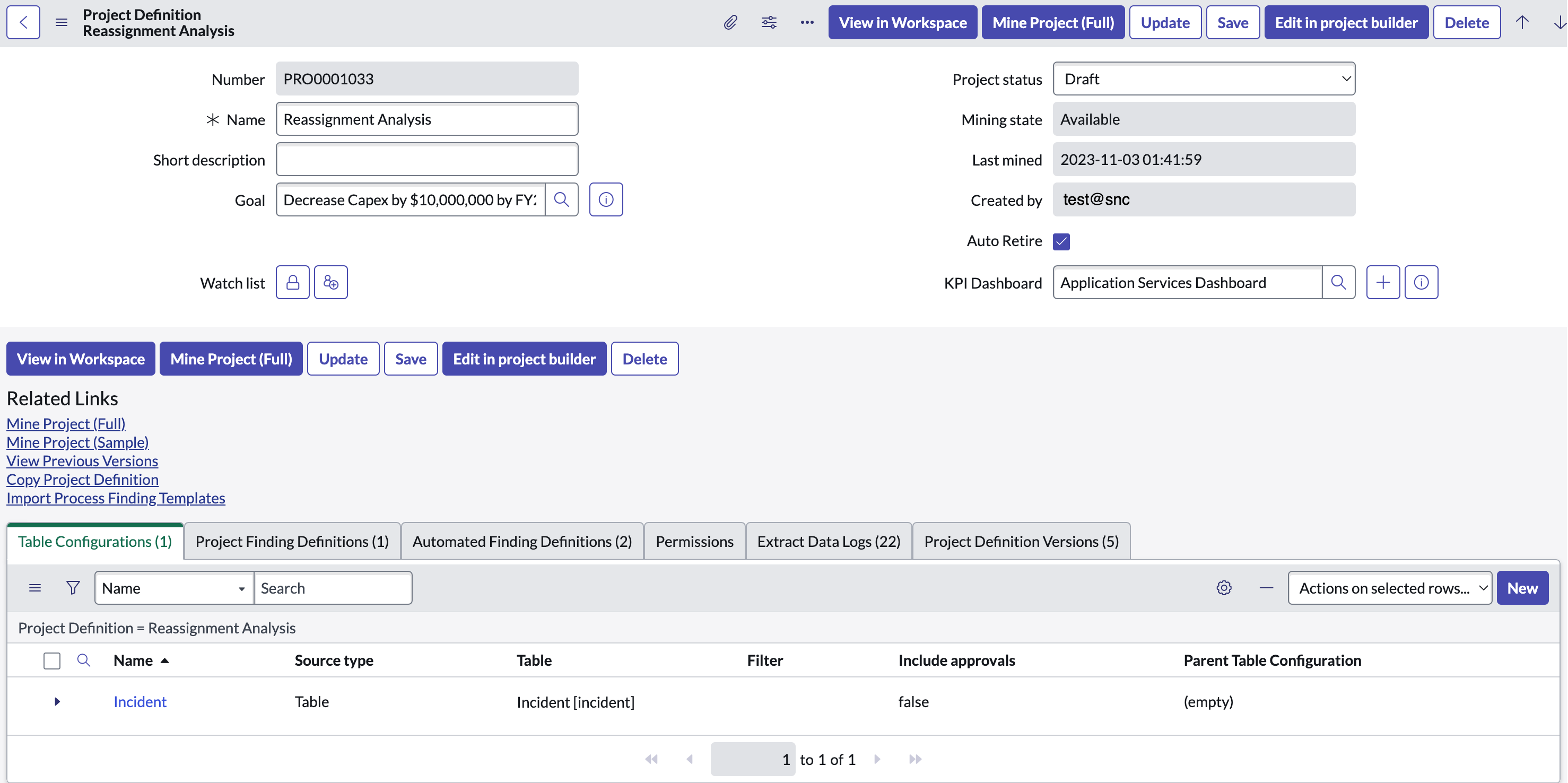Preview the Goal record info icon

point(606,199)
